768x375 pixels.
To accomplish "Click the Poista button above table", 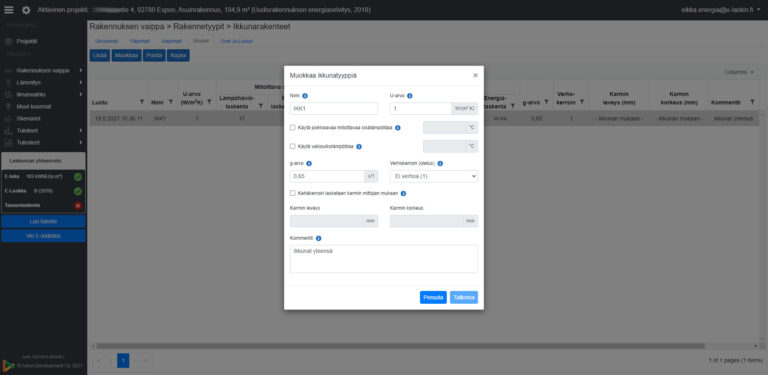I will 154,55.
